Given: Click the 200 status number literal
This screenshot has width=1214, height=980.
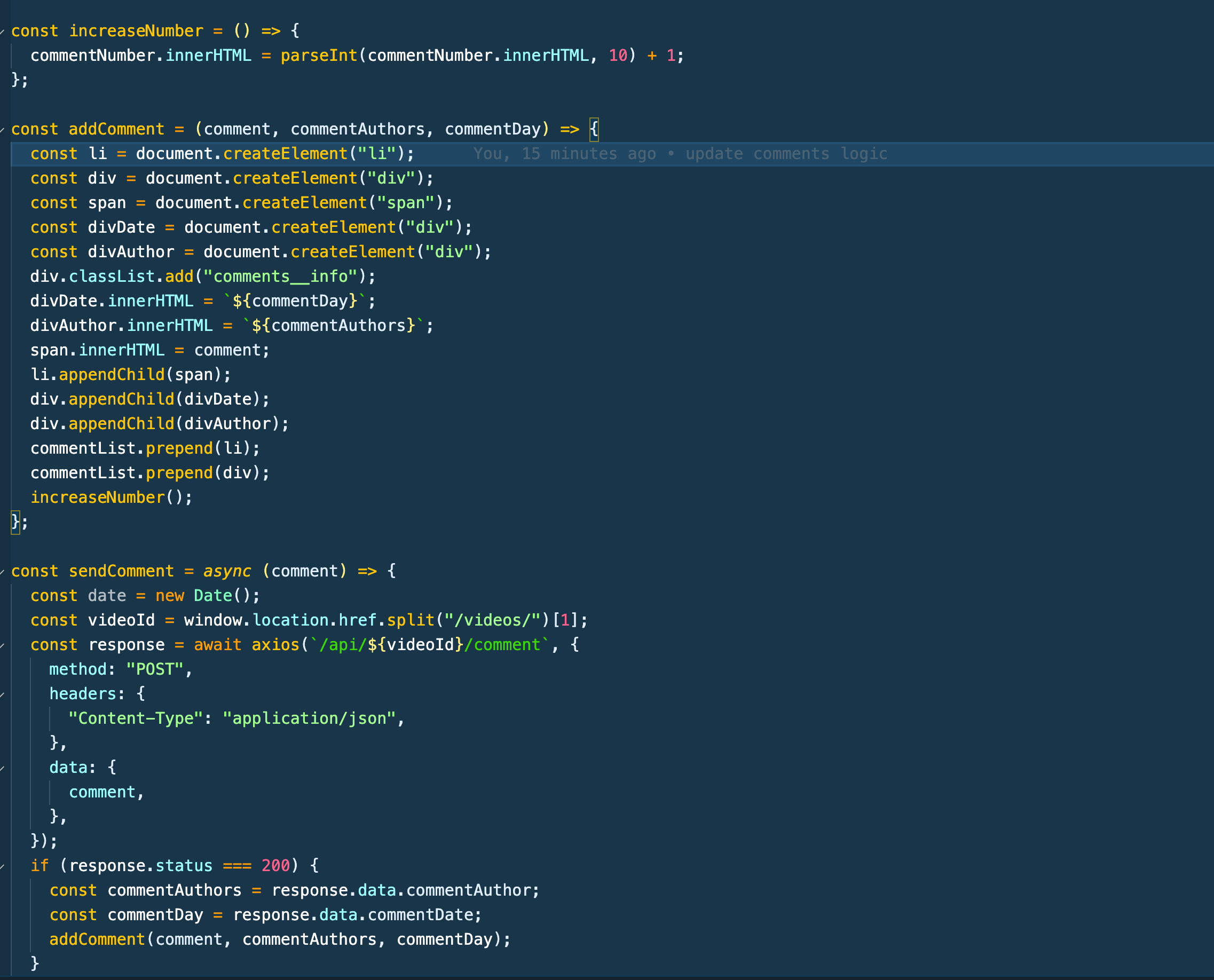Looking at the screenshot, I should (x=275, y=866).
